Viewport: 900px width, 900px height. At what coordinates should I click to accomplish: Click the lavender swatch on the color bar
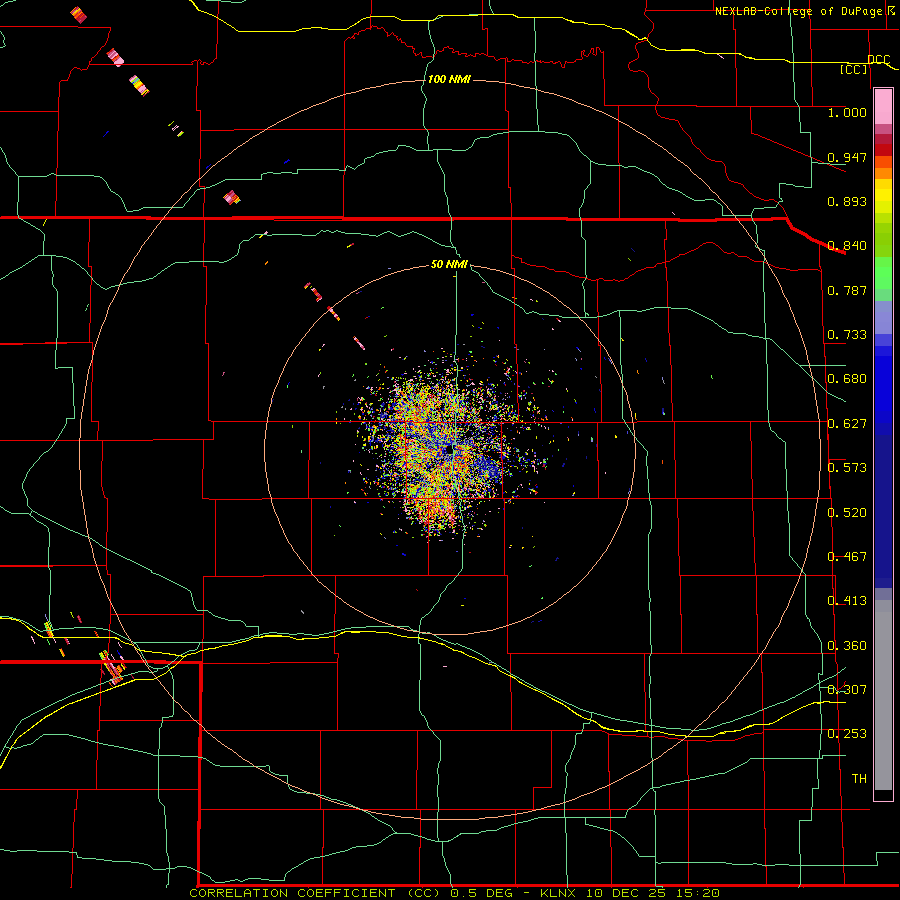(883, 317)
